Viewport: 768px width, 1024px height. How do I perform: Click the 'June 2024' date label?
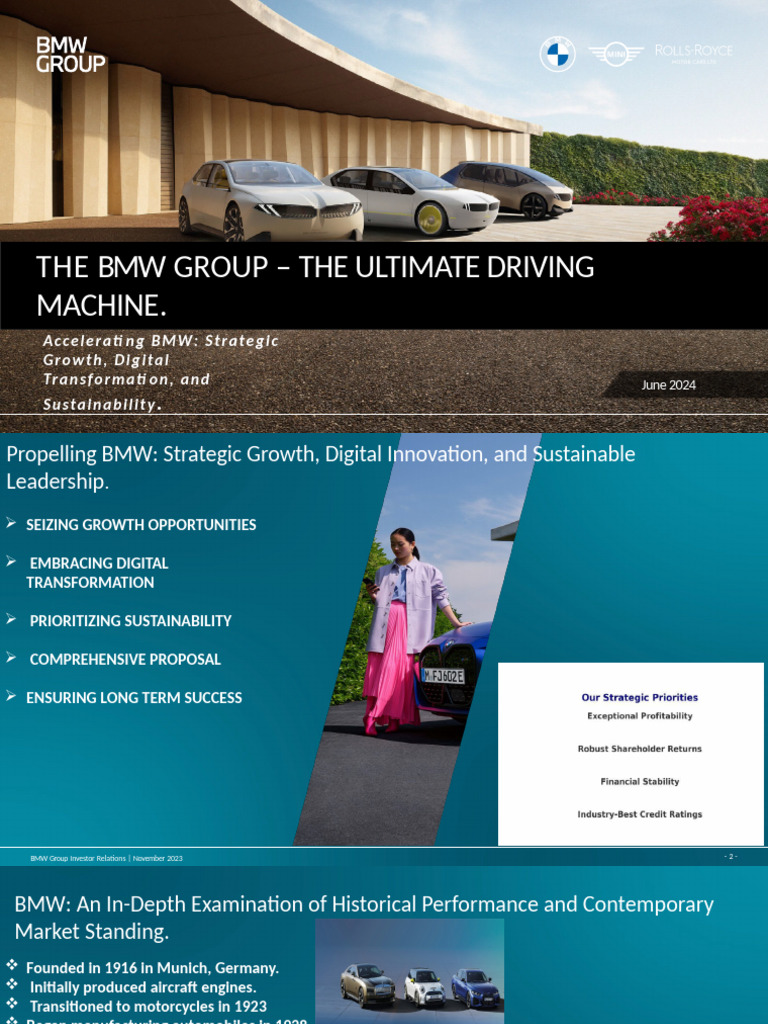(668, 385)
